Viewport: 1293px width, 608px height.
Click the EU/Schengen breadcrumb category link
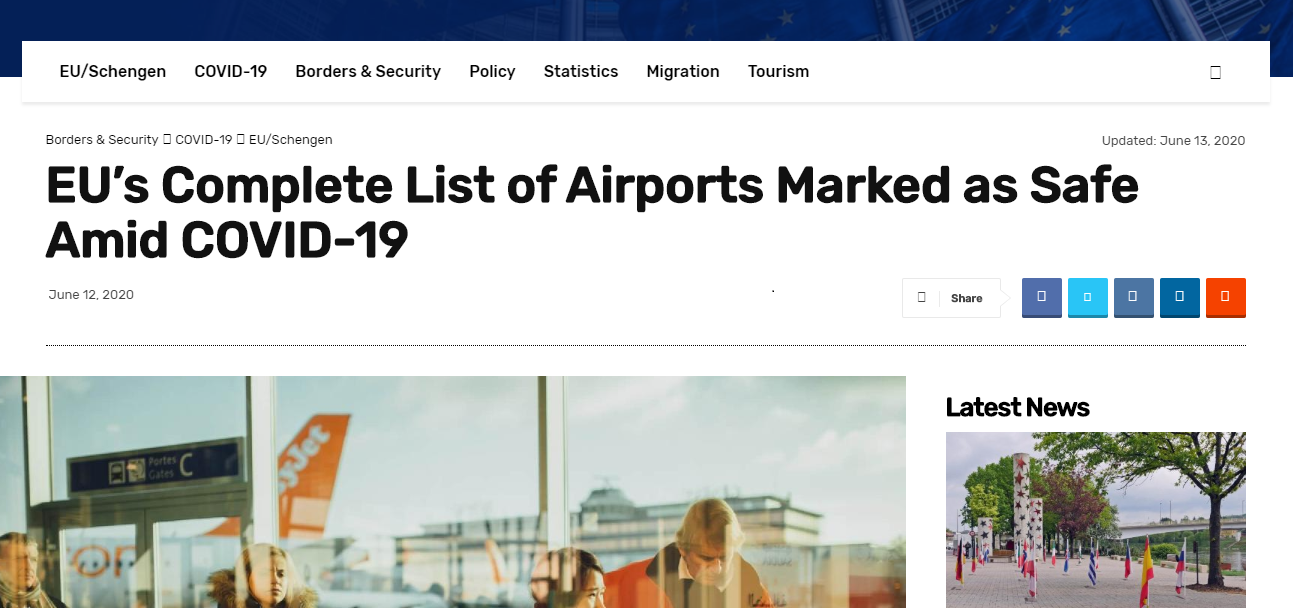tap(290, 140)
